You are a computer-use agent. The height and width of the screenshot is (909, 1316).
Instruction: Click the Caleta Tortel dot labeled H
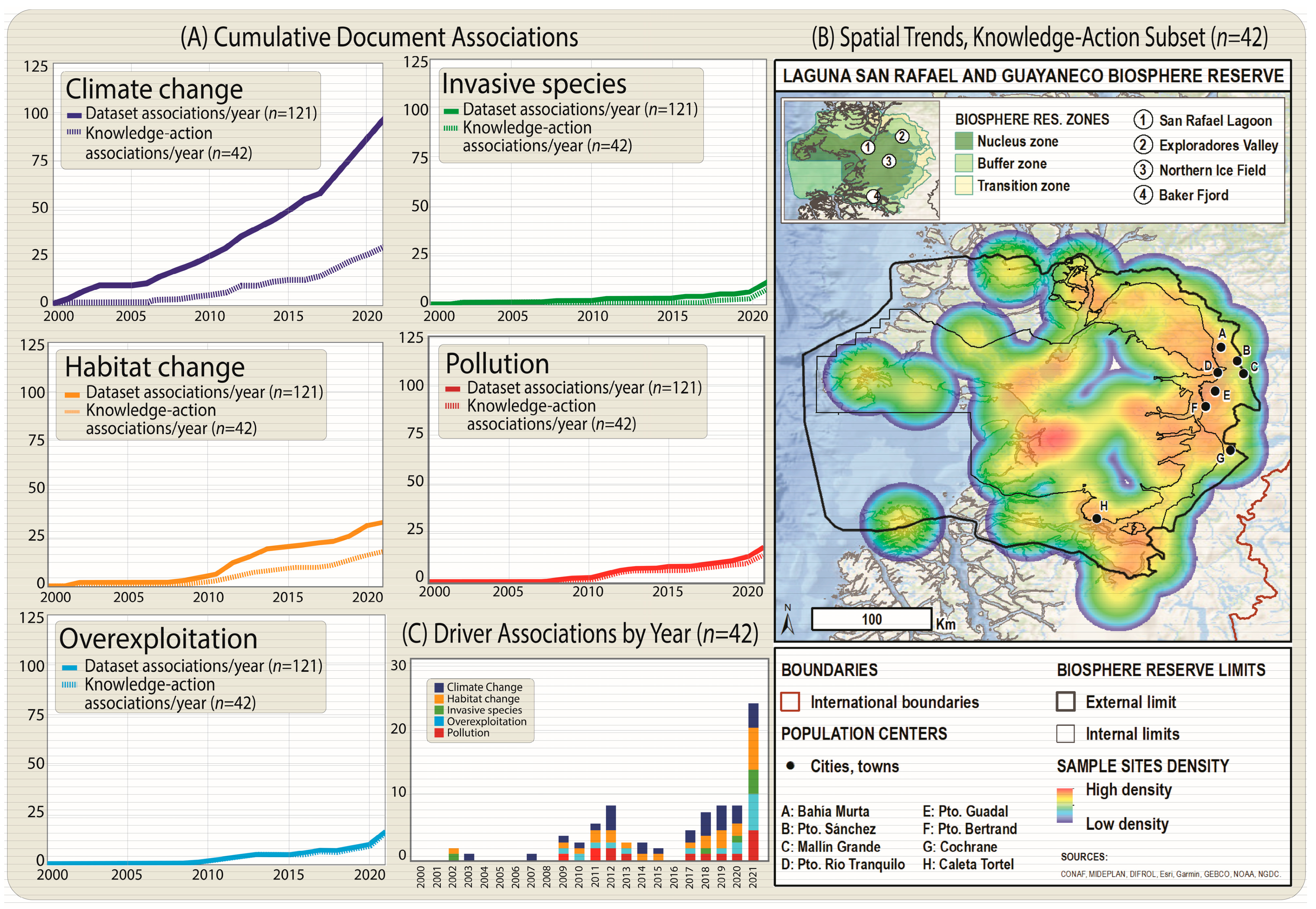tap(1097, 518)
